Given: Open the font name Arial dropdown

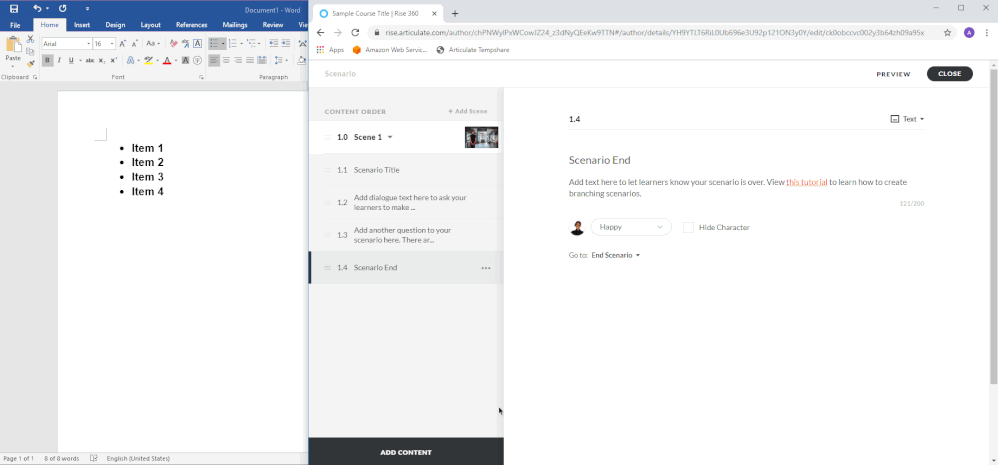Looking at the screenshot, I should tap(88, 44).
